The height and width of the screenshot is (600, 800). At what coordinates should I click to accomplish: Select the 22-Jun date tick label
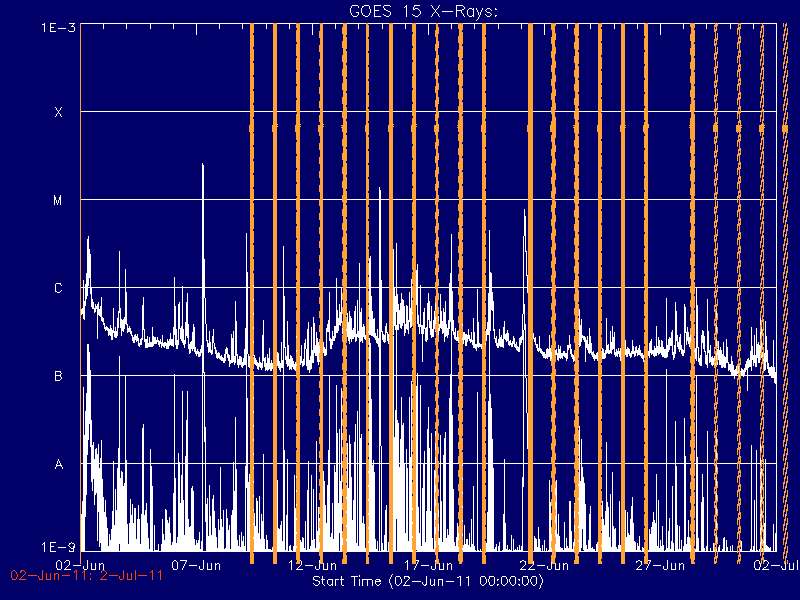click(x=544, y=565)
